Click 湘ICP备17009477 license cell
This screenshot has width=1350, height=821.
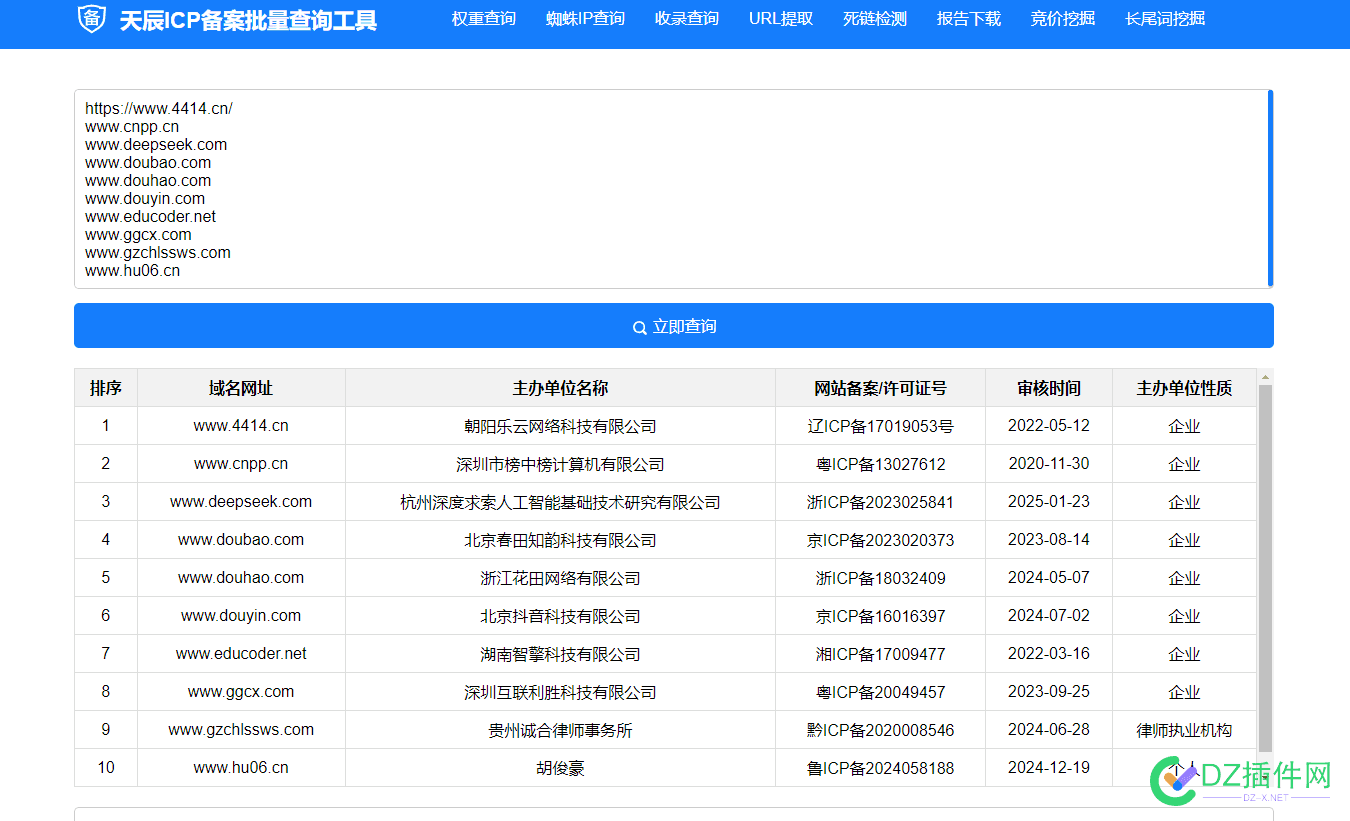tap(880, 654)
